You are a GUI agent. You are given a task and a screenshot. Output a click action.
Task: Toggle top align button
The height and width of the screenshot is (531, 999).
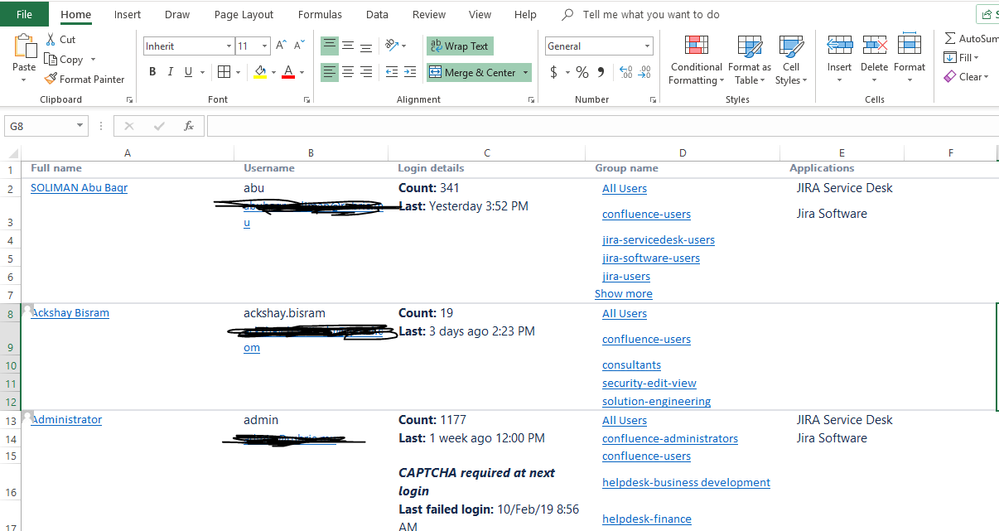point(329,46)
